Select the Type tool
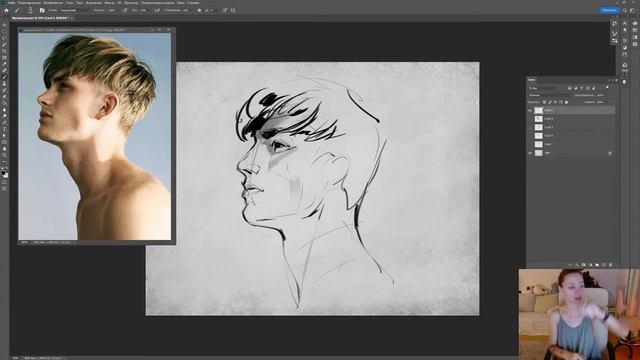640x360 pixels. point(4,129)
